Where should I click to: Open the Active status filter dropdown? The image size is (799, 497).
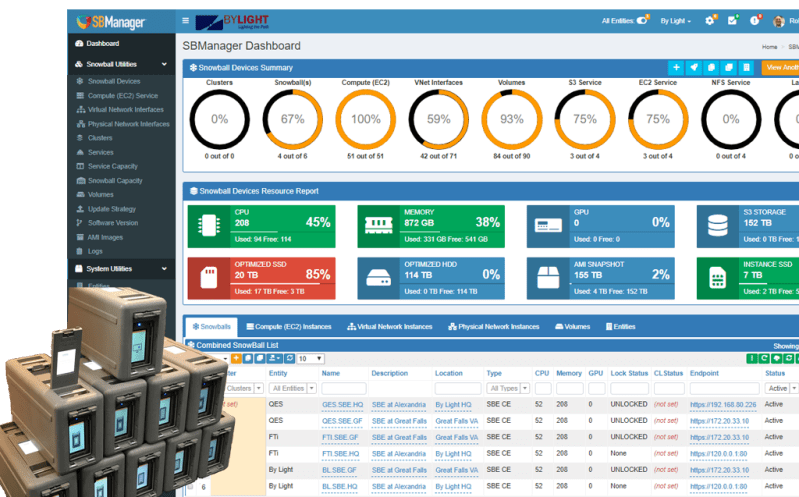tap(781, 388)
